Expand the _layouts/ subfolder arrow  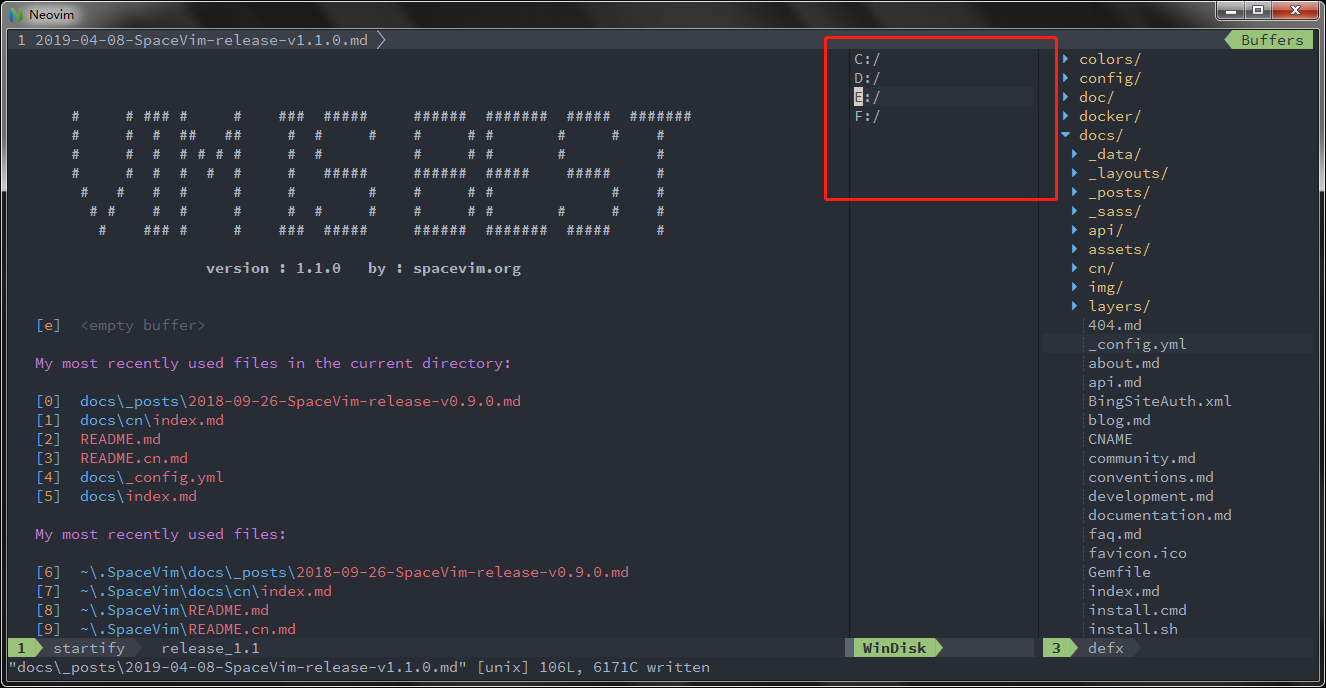click(1075, 173)
